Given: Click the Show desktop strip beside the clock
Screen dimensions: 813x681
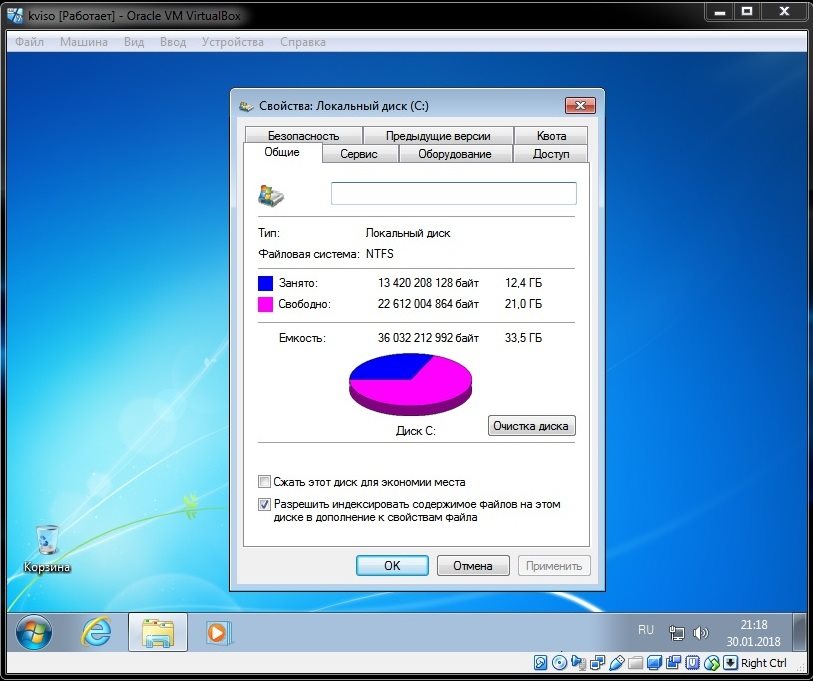Looking at the screenshot, I should 798,632.
